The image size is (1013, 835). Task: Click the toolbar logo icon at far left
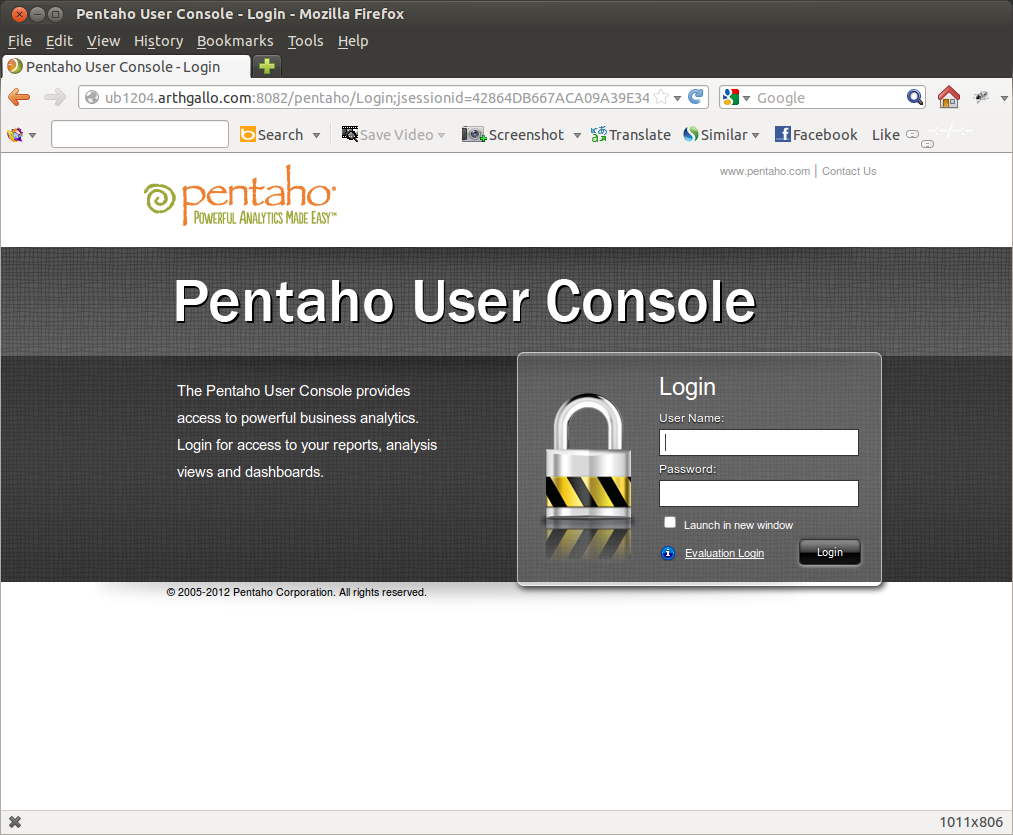click(x=15, y=134)
